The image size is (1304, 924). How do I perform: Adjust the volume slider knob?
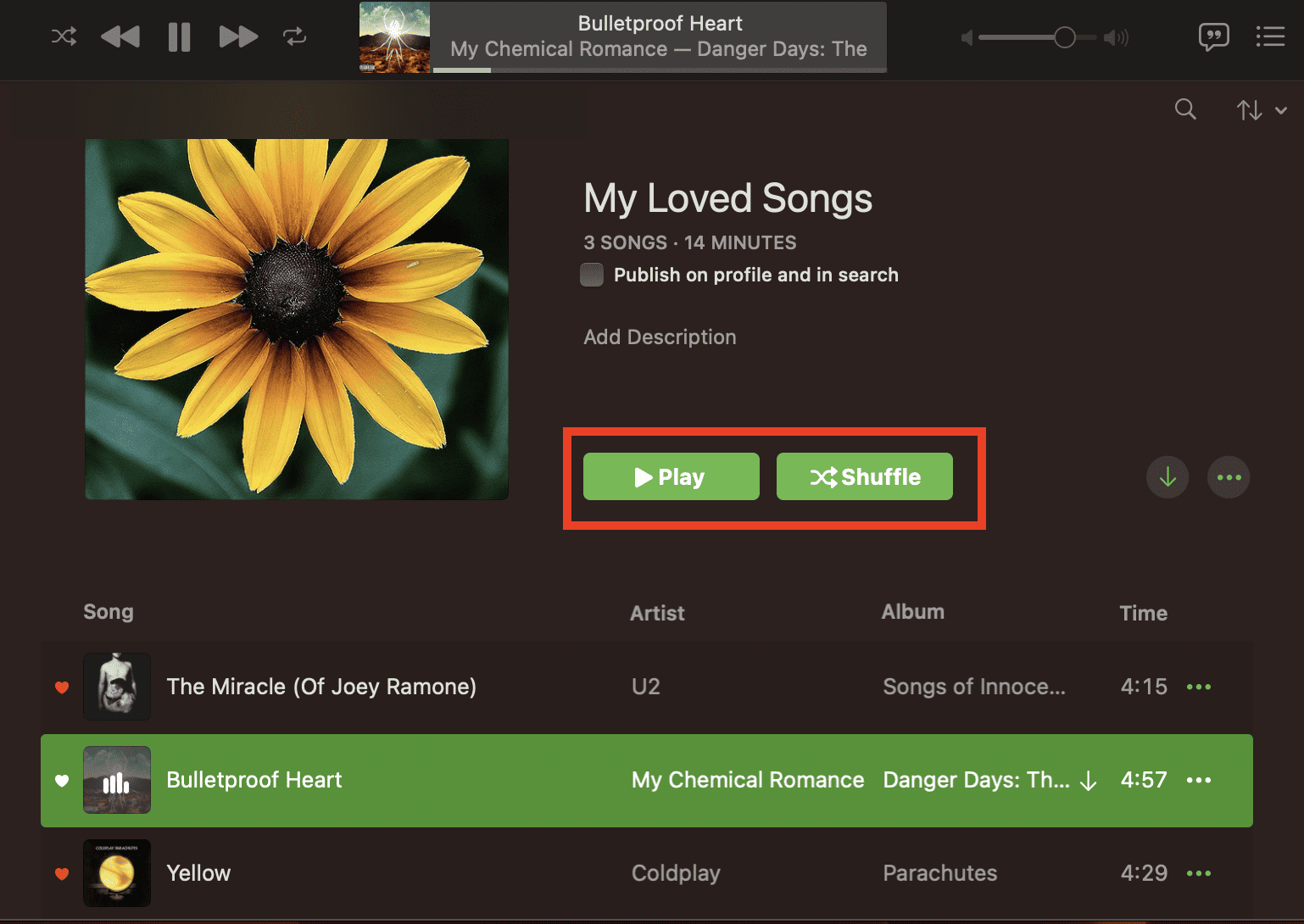coord(1065,37)
